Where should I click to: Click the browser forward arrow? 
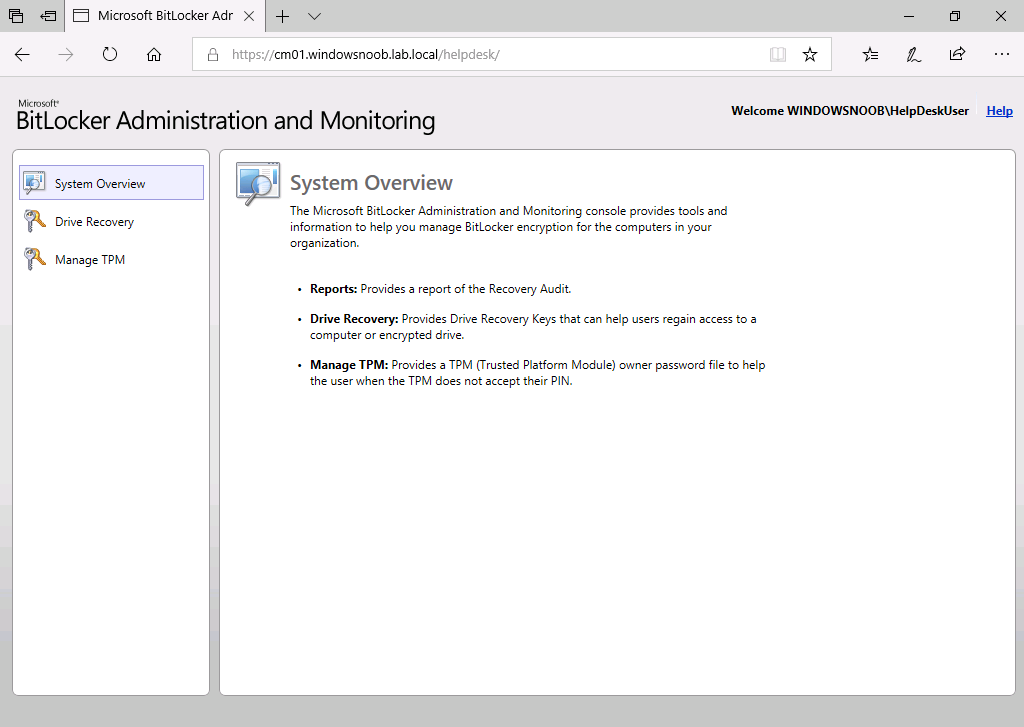click(x=65, y=54)
